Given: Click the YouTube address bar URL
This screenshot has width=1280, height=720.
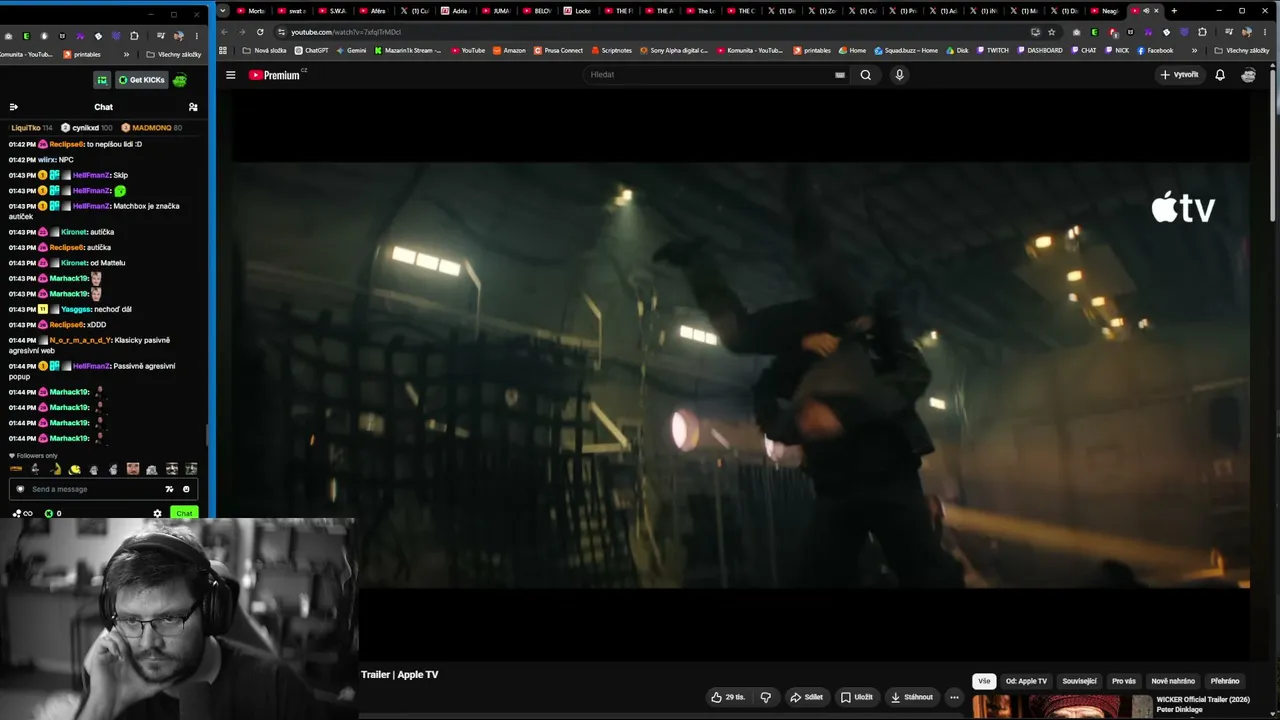Looking at the screenshot, I should tap(346, 32).
